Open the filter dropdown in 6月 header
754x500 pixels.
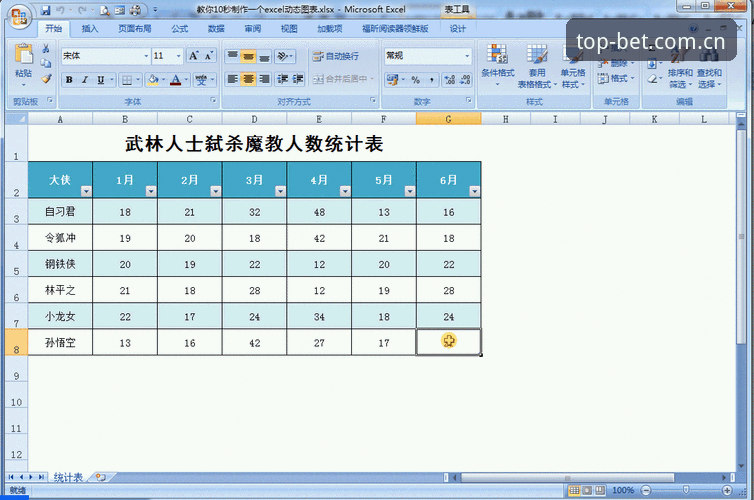475,191
